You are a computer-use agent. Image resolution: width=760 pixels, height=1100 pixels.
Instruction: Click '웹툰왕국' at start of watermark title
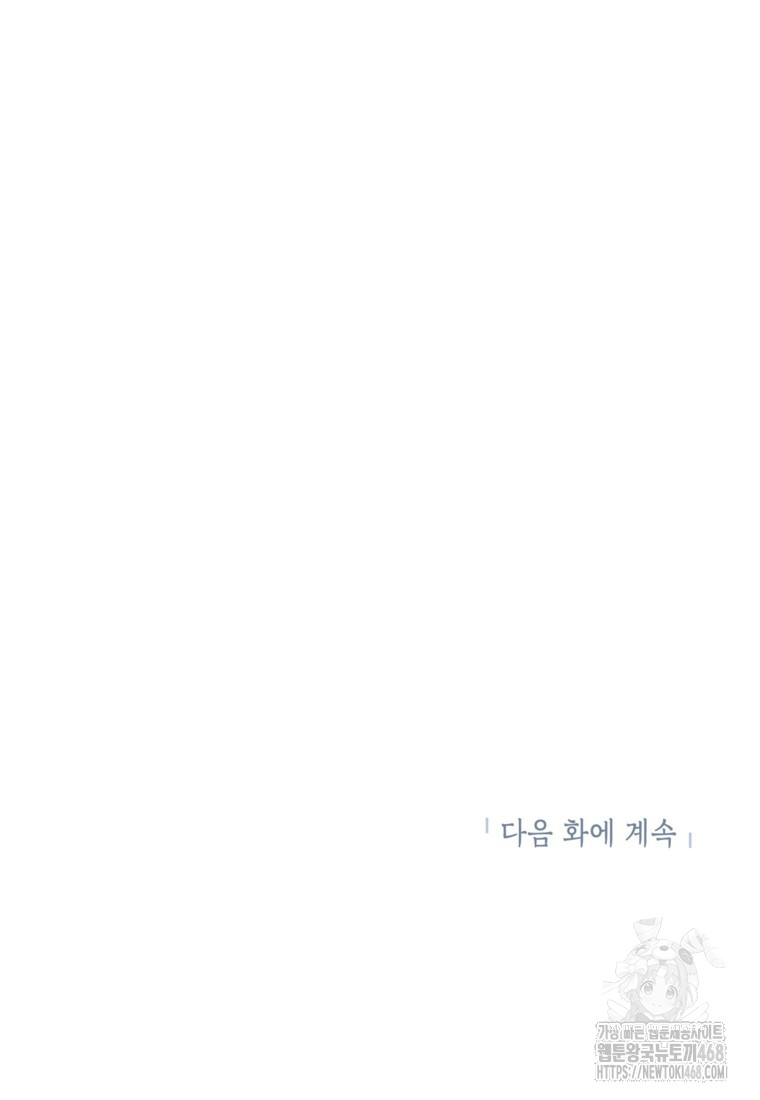623,1052
